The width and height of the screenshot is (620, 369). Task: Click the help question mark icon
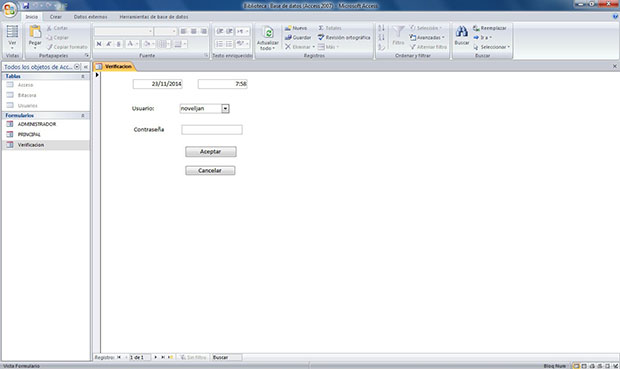tap(615, 17)
